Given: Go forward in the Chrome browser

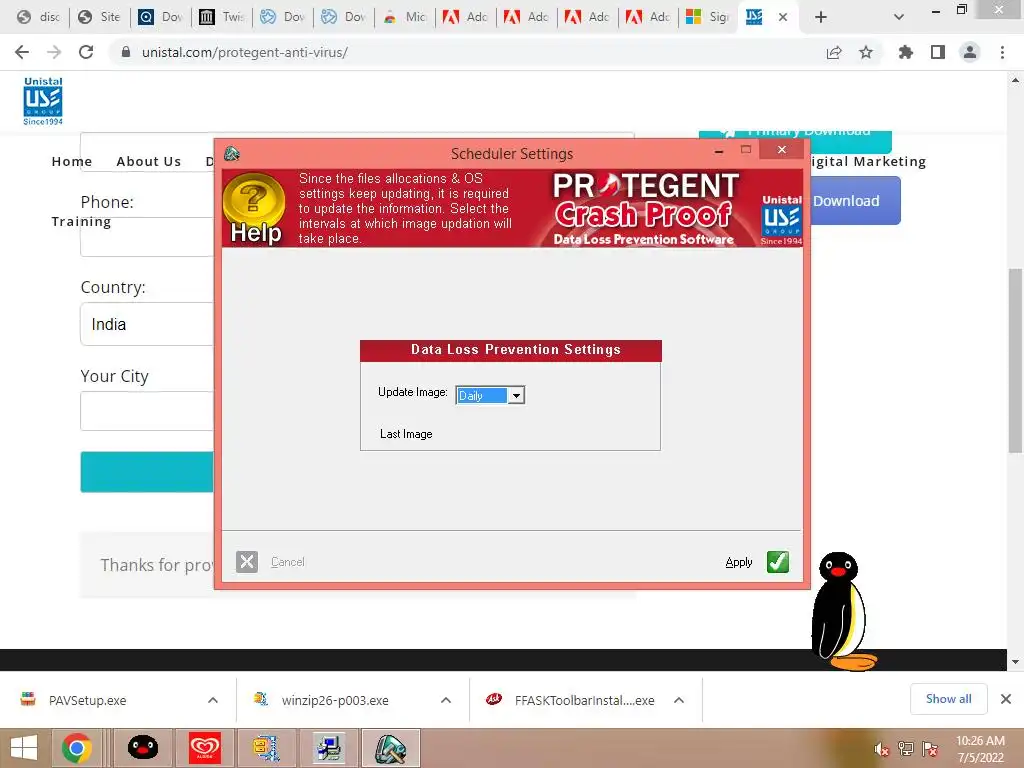Looking at the screenshot, I should (54, 52).
